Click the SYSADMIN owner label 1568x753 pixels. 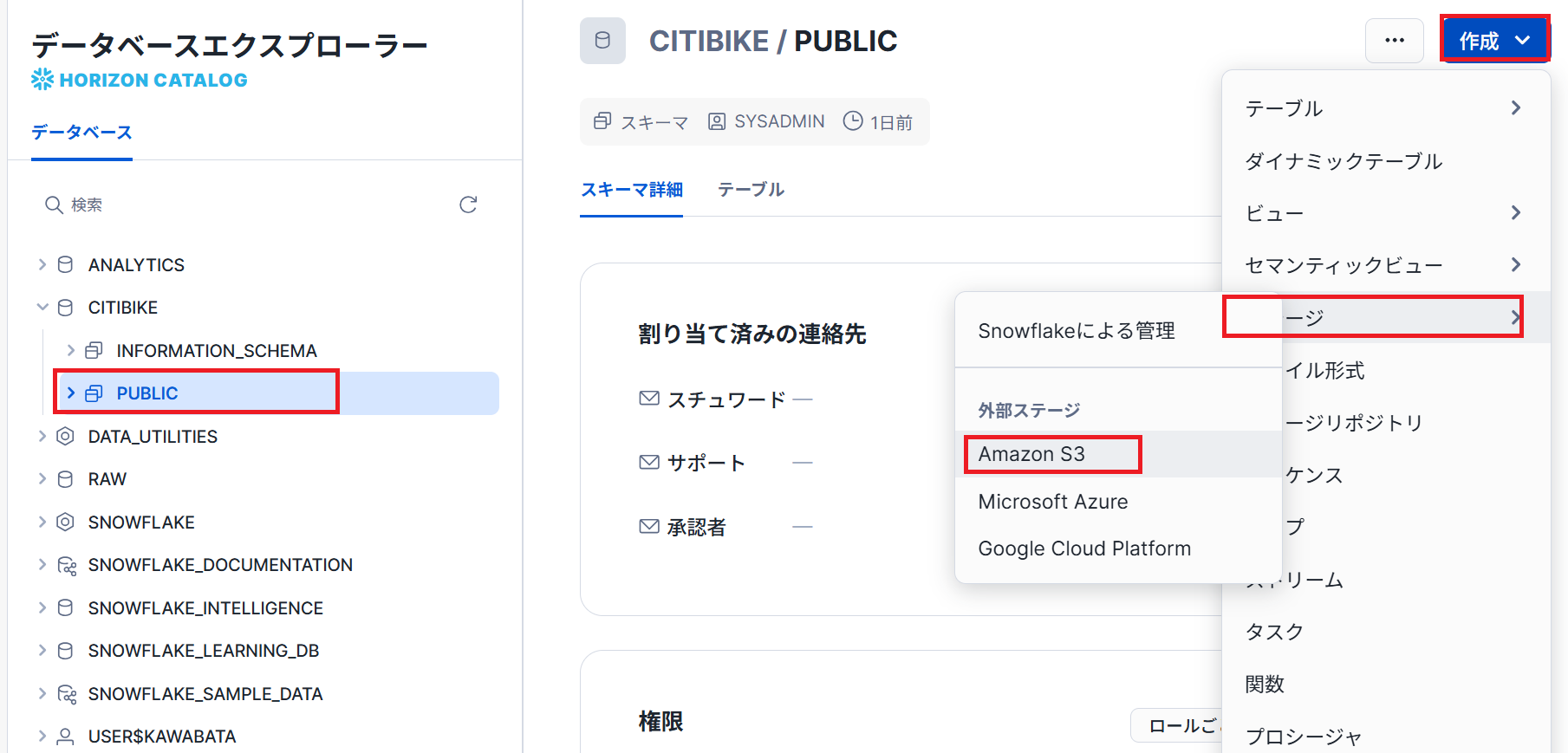tap(779, 121)
